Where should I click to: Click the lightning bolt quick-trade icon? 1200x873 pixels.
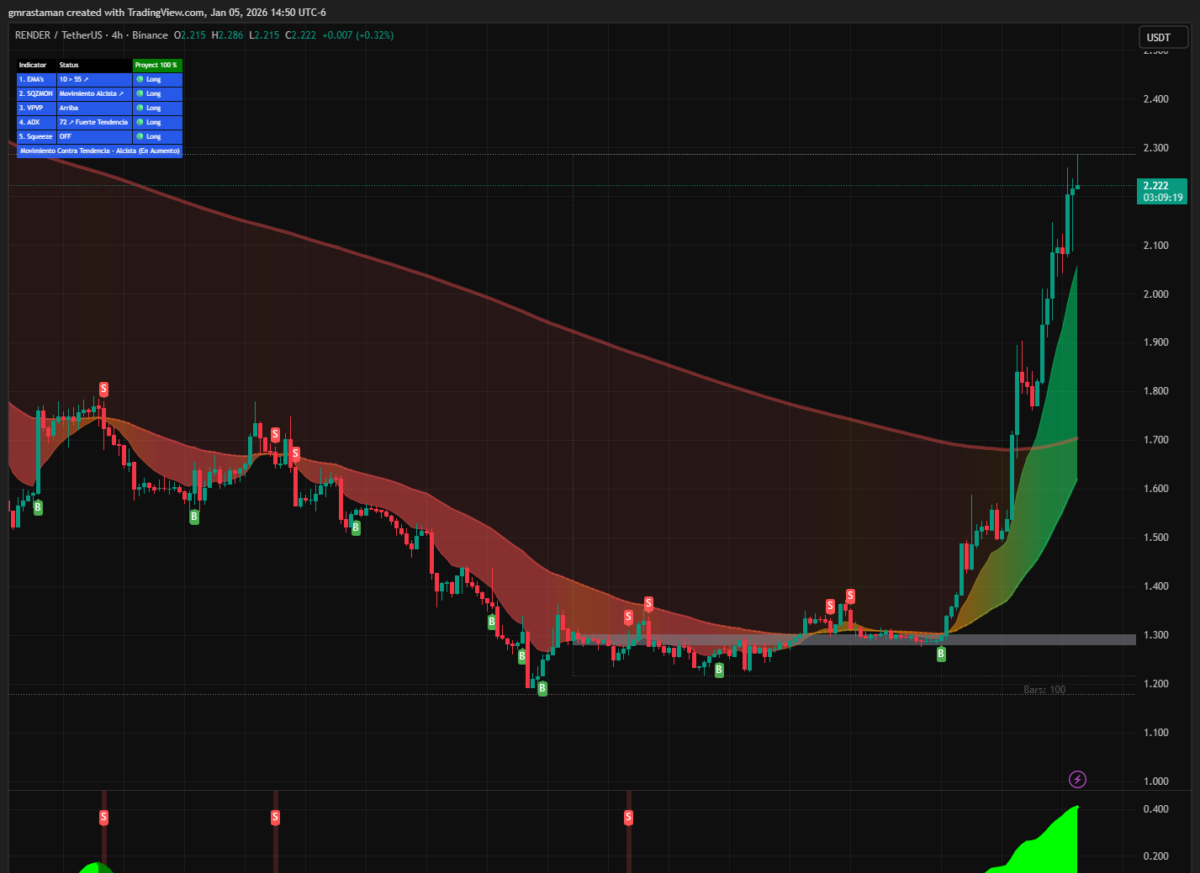(x=1078, y=780)
